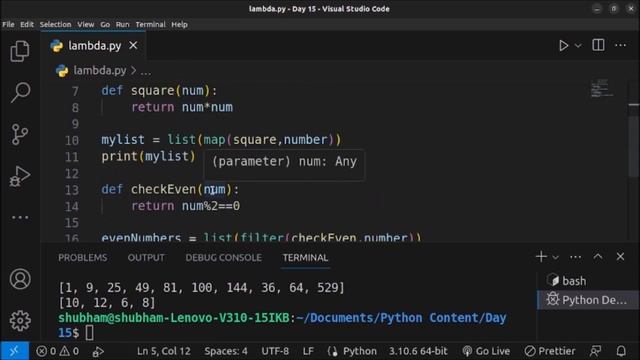Screen dimensions: 640x360
Task: Click the terminal prompt input area
Action: click(90, 333)
